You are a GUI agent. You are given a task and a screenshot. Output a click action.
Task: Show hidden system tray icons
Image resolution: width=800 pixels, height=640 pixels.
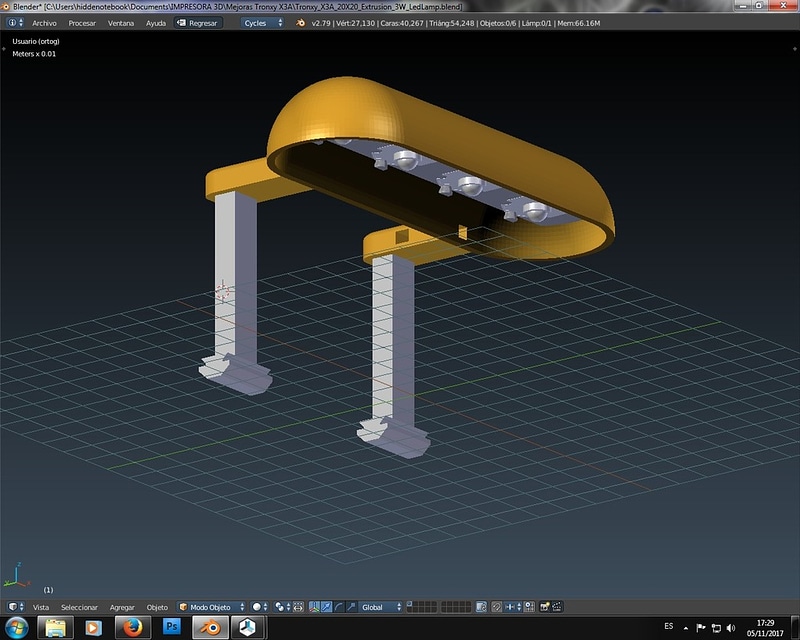point(686,628)
